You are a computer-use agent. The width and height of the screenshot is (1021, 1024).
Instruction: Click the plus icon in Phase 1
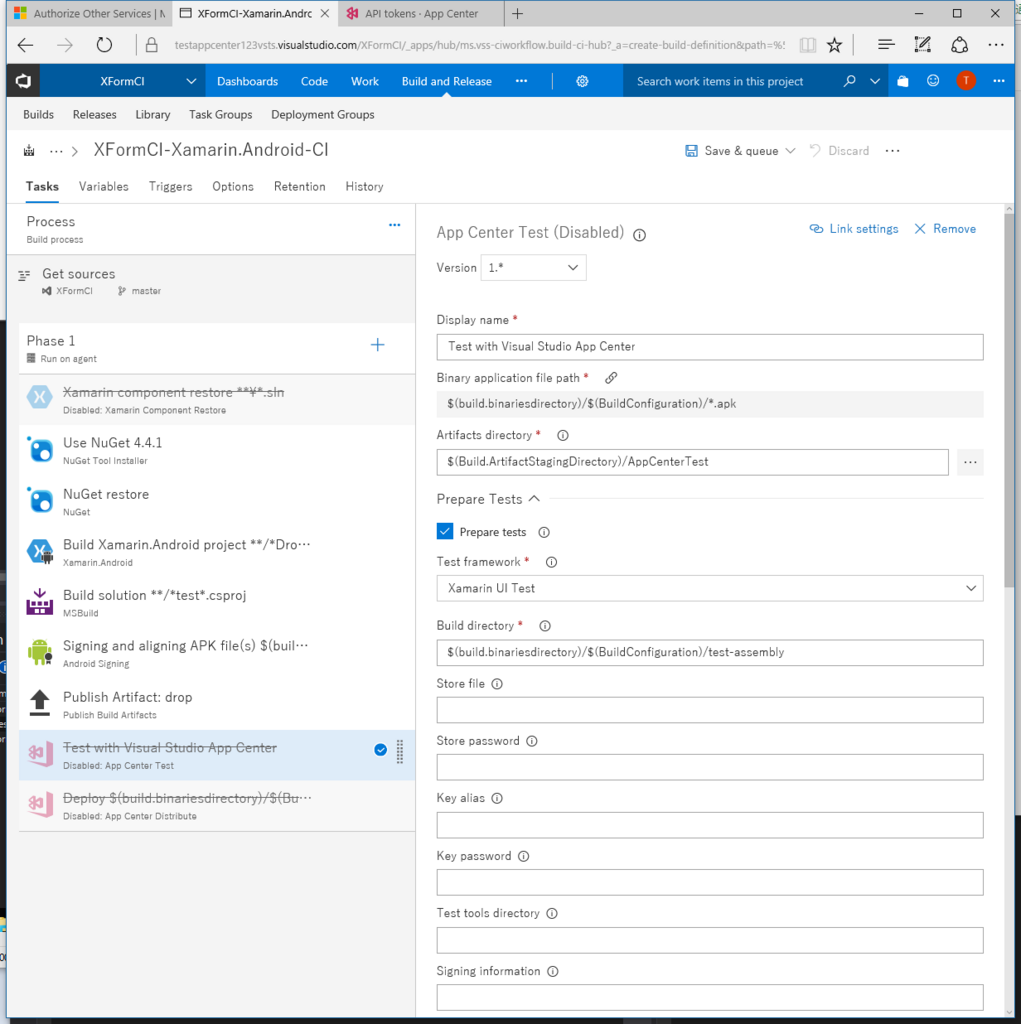[x=378, y=345]
